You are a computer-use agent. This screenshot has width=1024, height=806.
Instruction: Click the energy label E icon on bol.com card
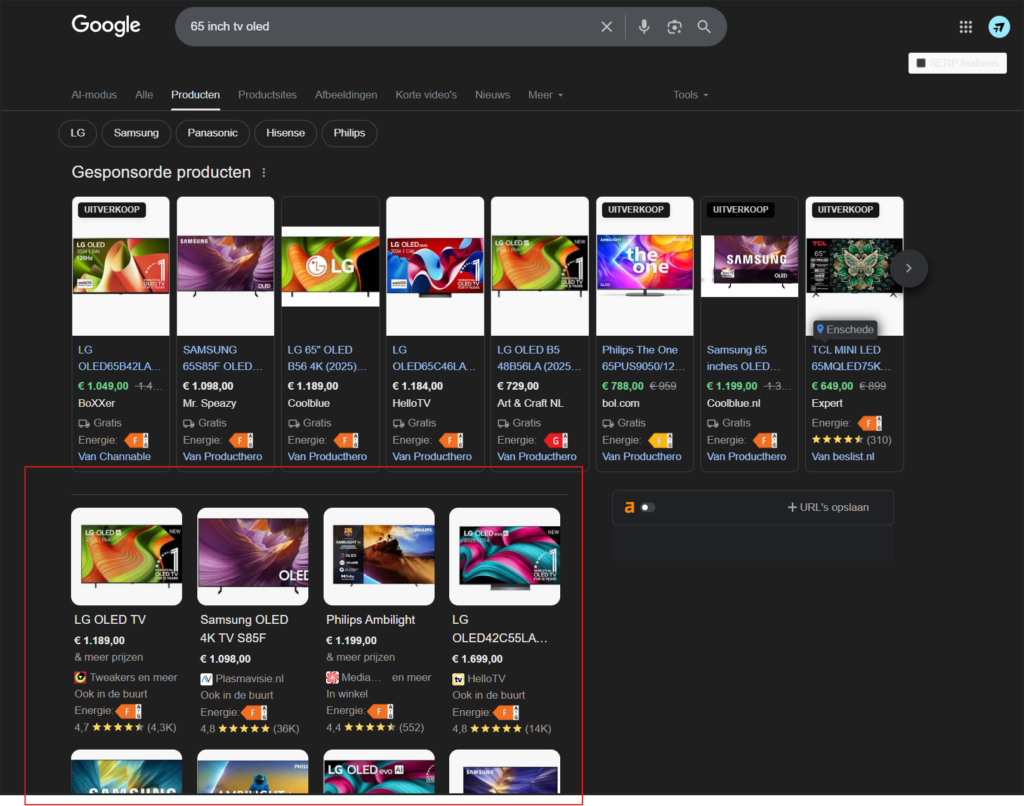click(x=661, y=440)
